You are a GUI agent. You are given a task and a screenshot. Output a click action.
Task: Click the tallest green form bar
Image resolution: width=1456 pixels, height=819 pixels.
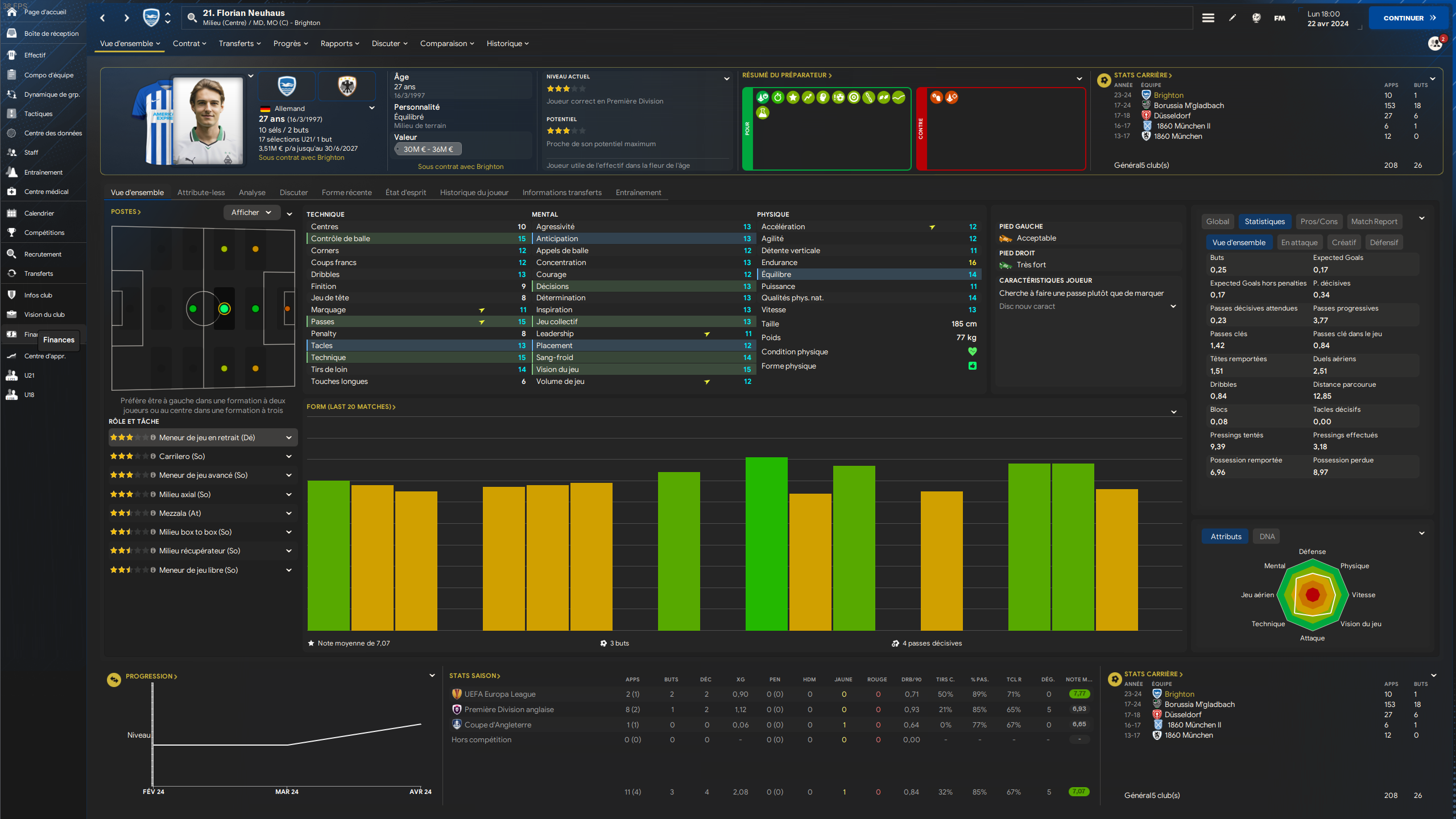[766, 543]
